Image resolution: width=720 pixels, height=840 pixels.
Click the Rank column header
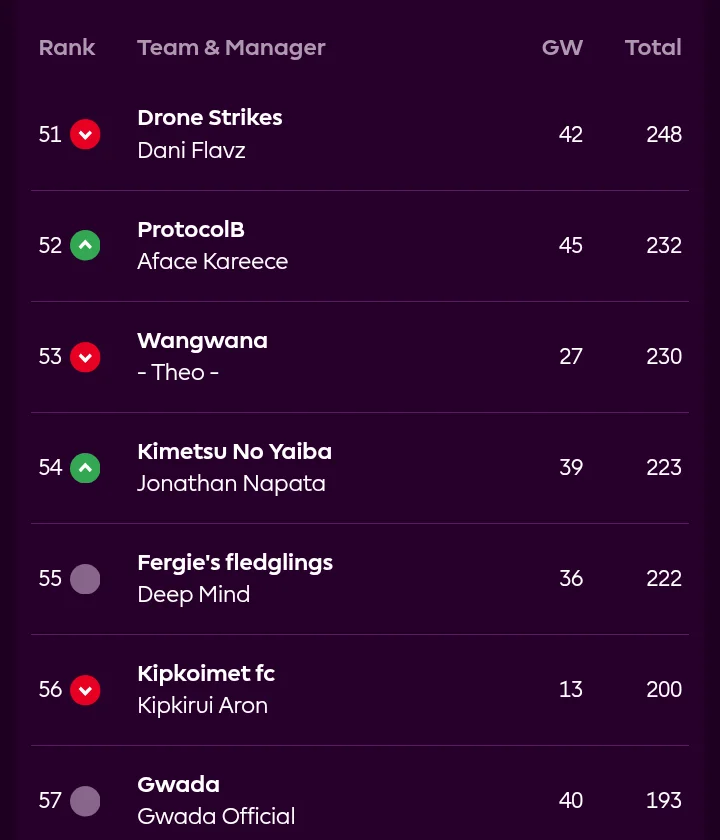[x=67, y=47]
